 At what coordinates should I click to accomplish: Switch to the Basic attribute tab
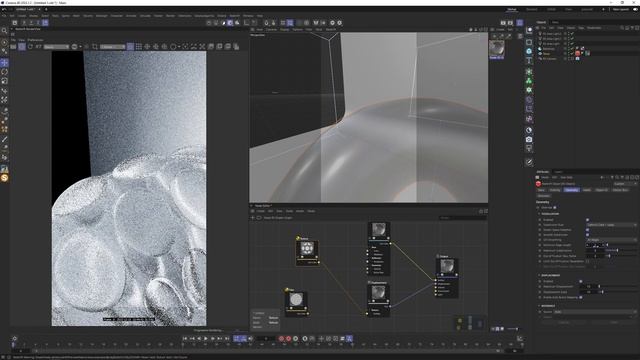point(541,190)
